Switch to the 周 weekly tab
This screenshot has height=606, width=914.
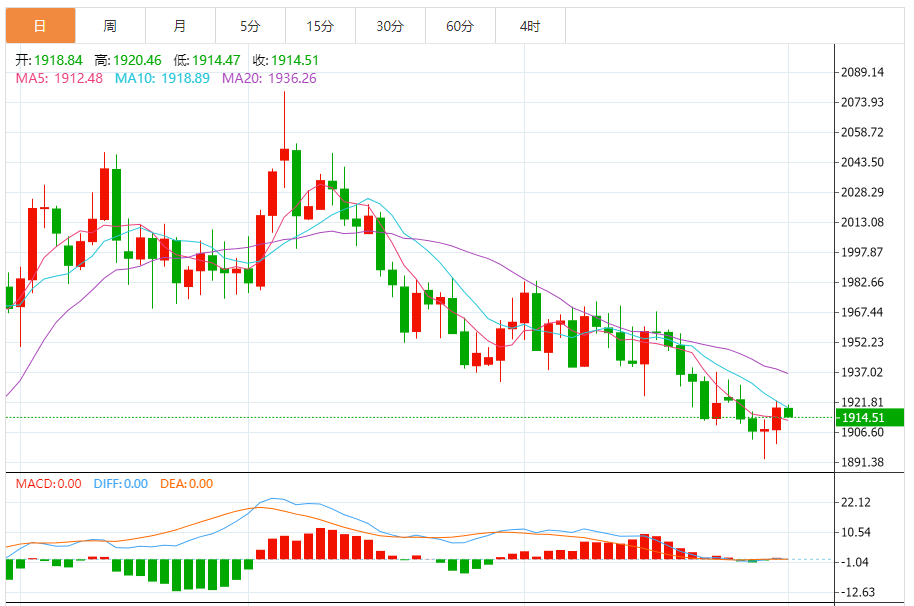coord(110,26)
